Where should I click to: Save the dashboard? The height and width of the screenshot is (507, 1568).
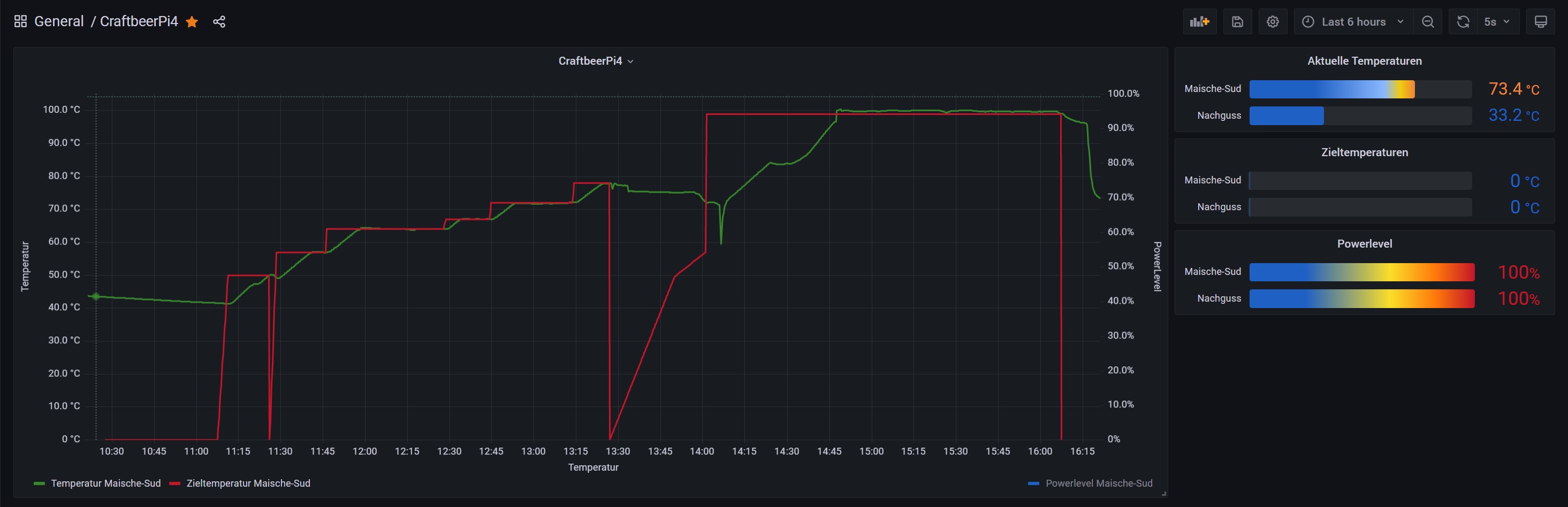pos(1237,22)
